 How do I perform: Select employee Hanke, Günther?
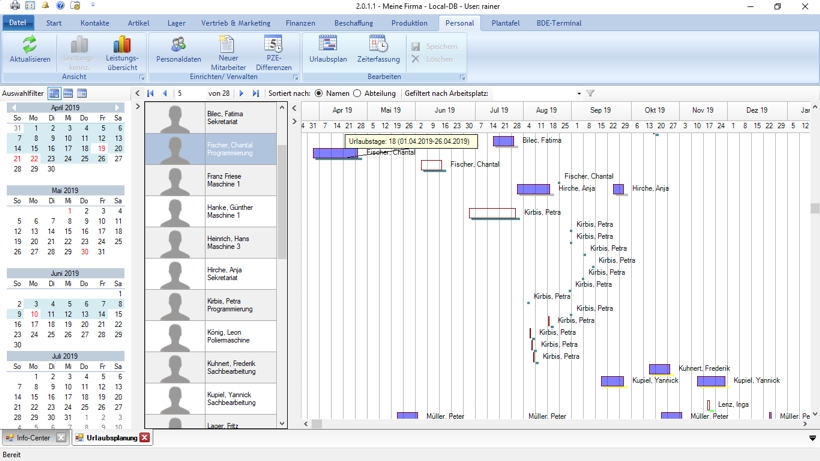click(211, 211)
